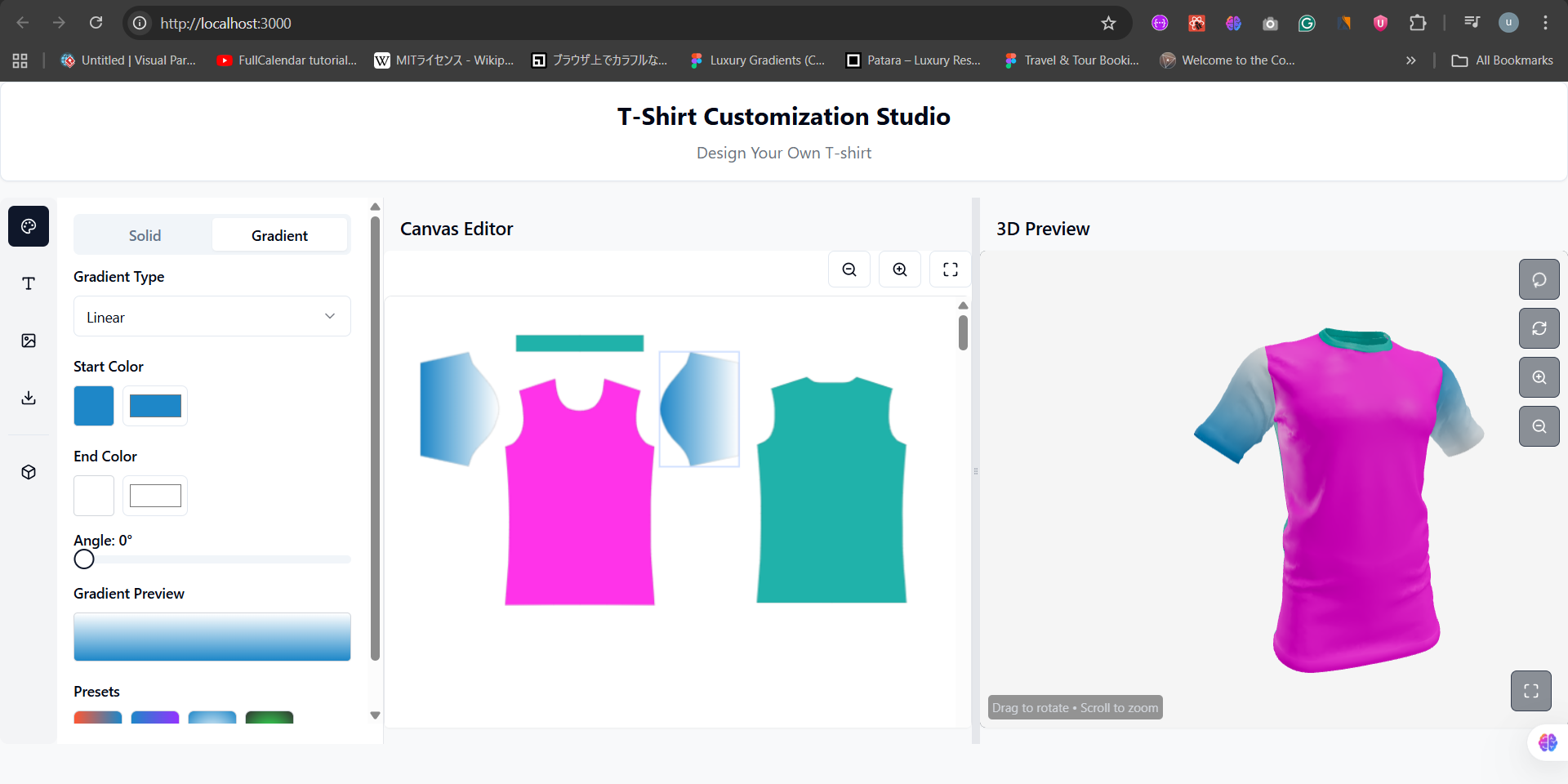The width and height of the screenshot is (1568, 784).
Task: Zoom in on the Canvas Editor
Action: pos(900,269)
